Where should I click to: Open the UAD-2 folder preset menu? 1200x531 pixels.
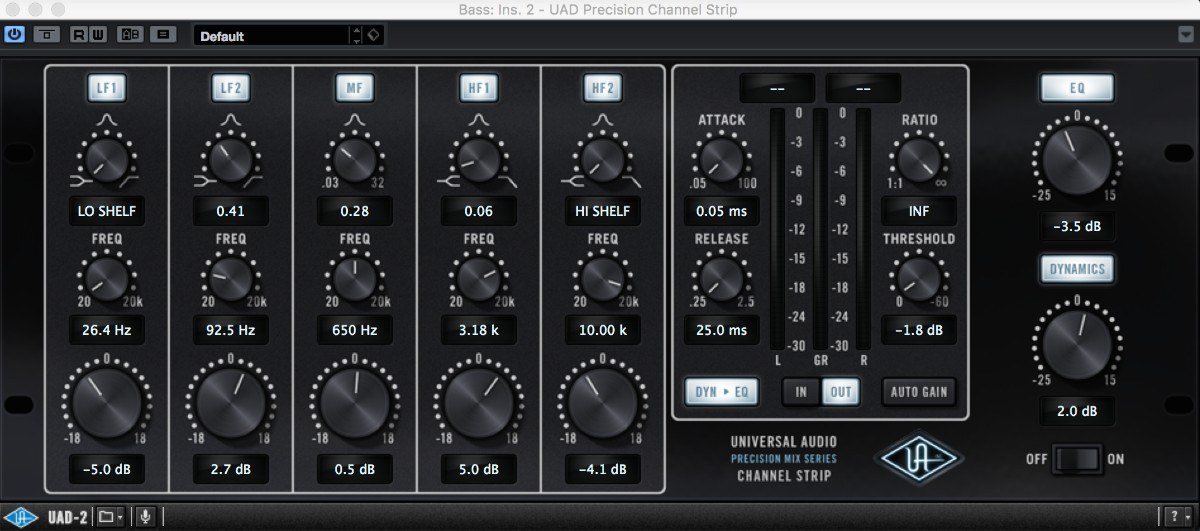point(110,517)
